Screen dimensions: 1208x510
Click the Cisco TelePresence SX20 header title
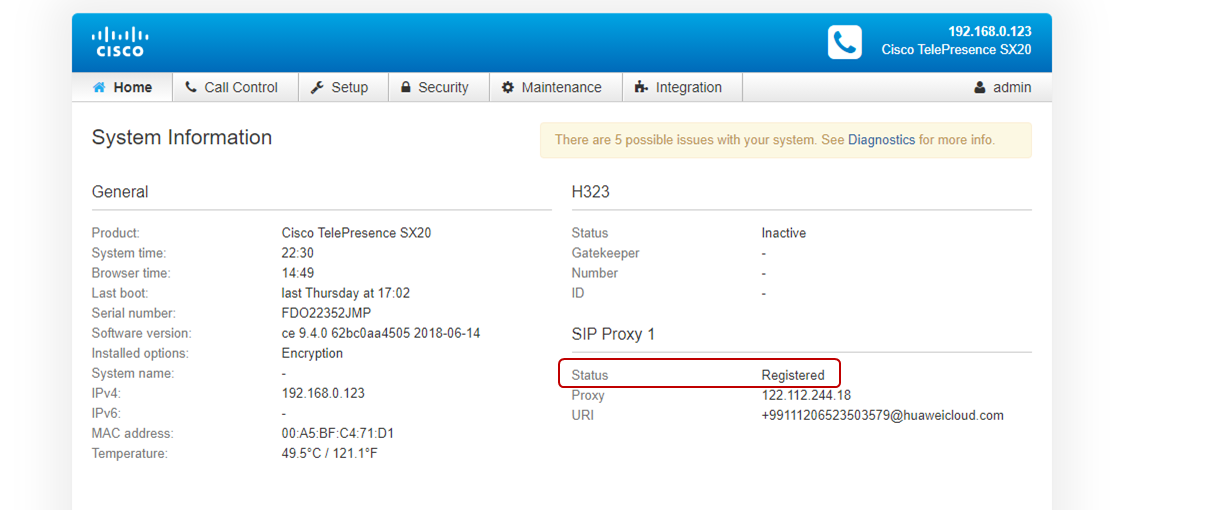(x=956, y=50)
